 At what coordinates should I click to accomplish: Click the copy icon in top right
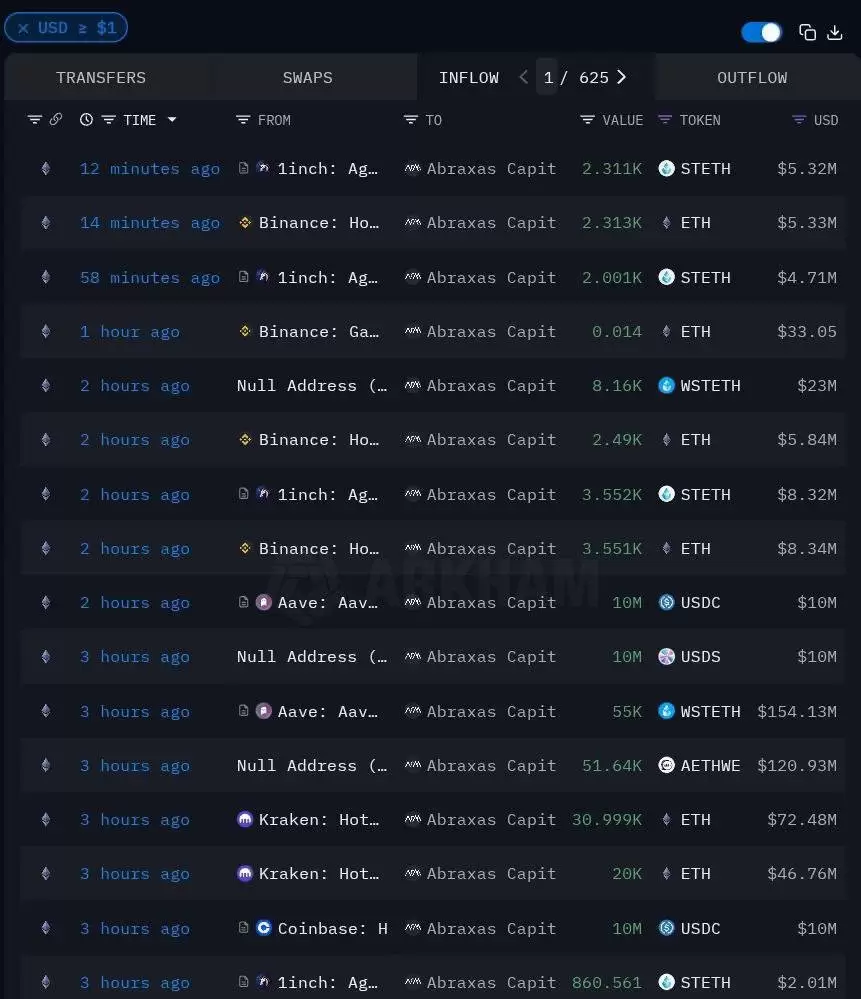807,32
